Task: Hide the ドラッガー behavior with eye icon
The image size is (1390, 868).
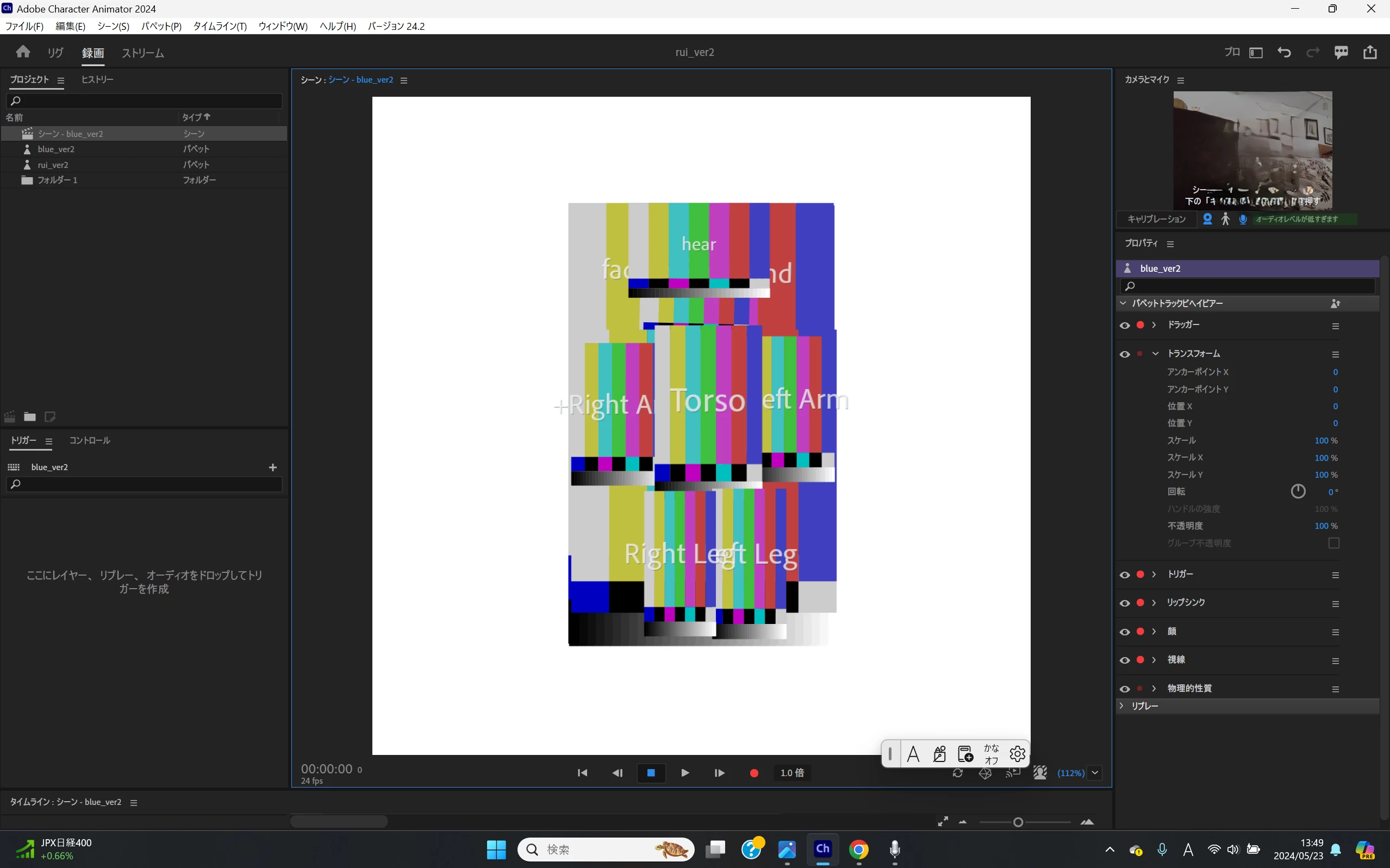Action: (1125, 326)
